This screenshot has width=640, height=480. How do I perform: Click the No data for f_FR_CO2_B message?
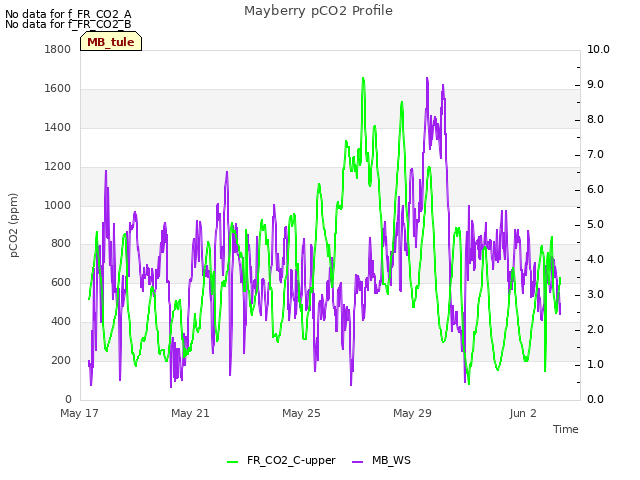coord(68,24)
